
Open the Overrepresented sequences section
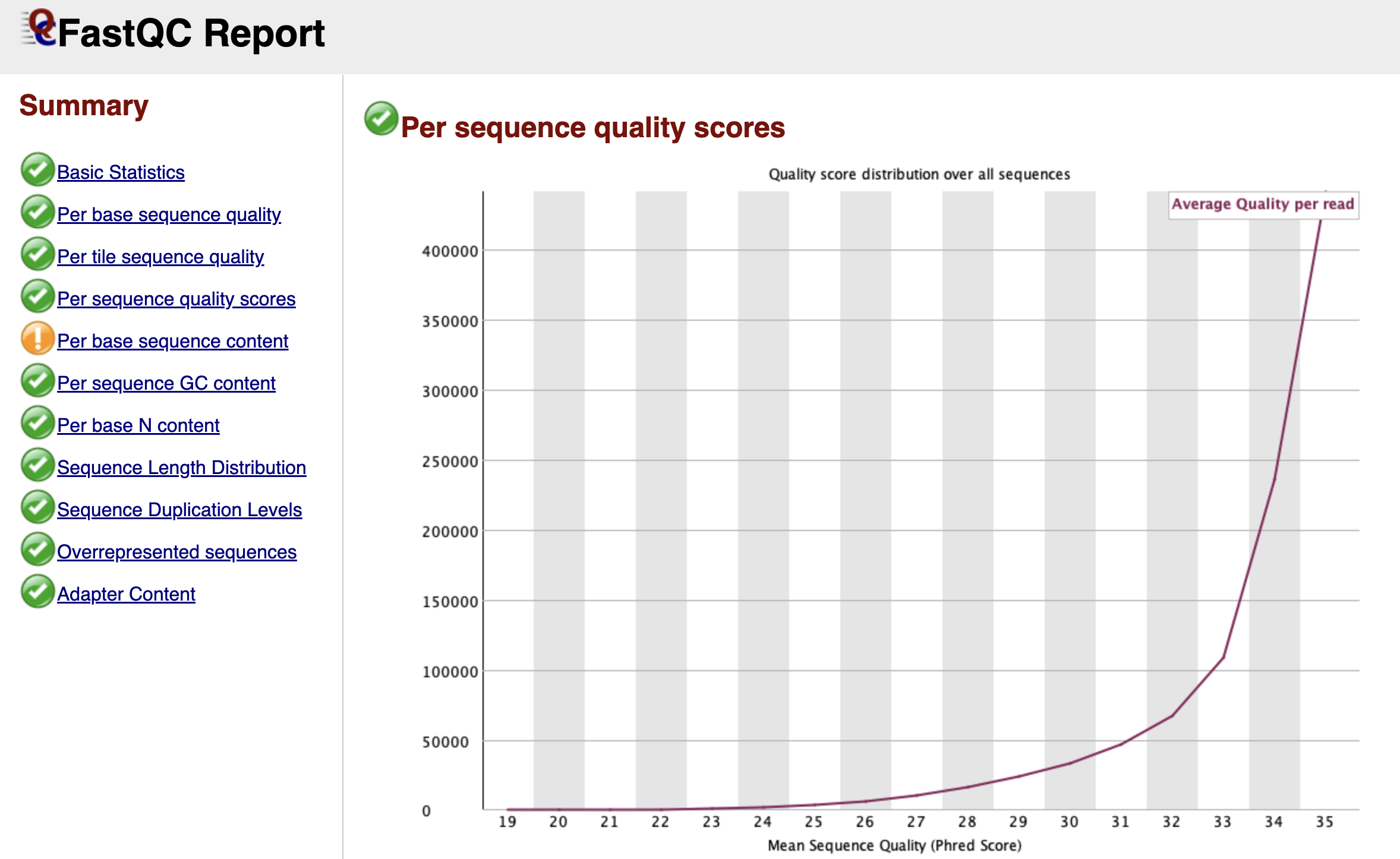pyautogui.click(x=177, y=552)
